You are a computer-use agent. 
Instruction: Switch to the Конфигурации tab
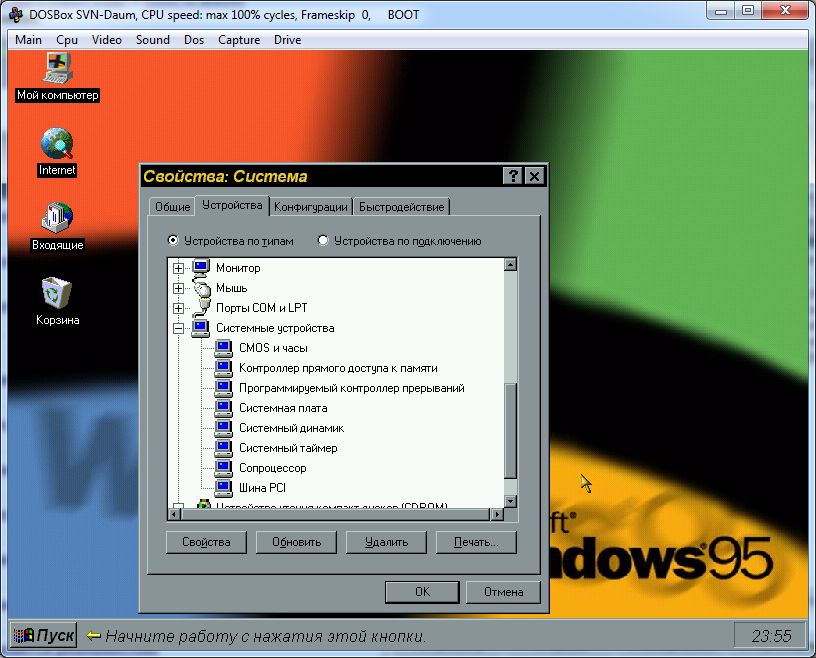point(311,207)
